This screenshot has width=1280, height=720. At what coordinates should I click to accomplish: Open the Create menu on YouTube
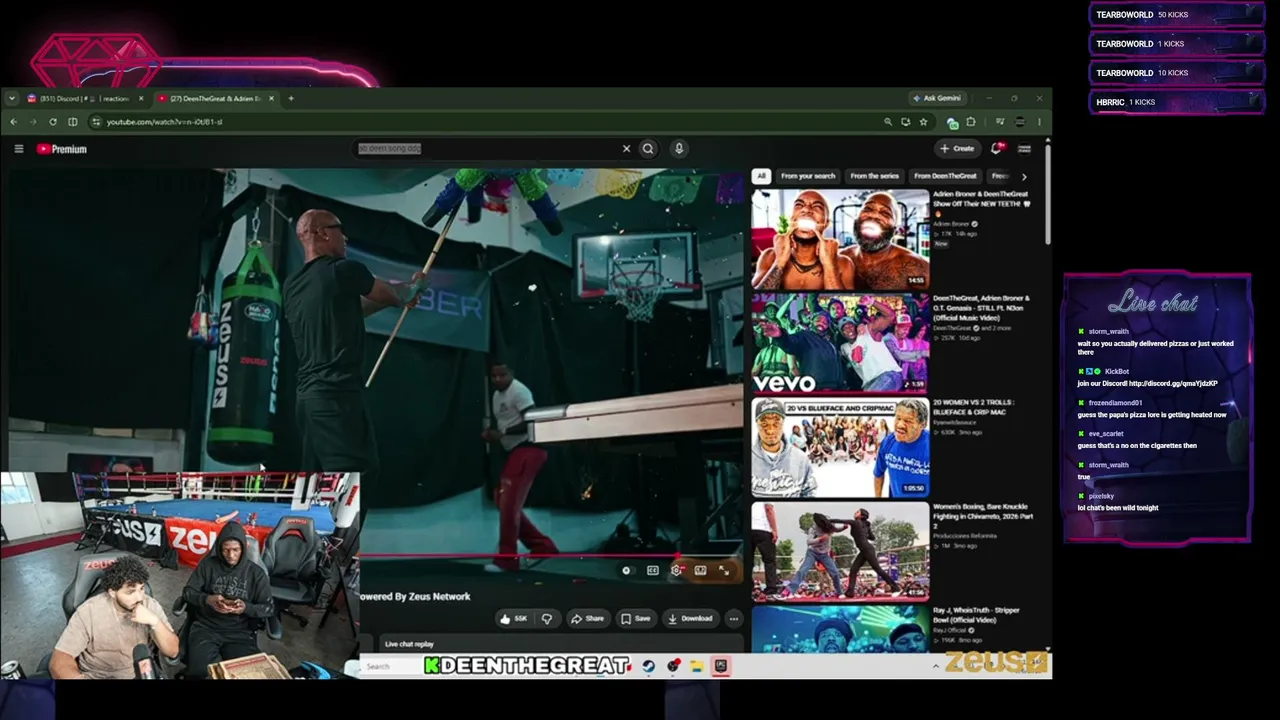958,149
